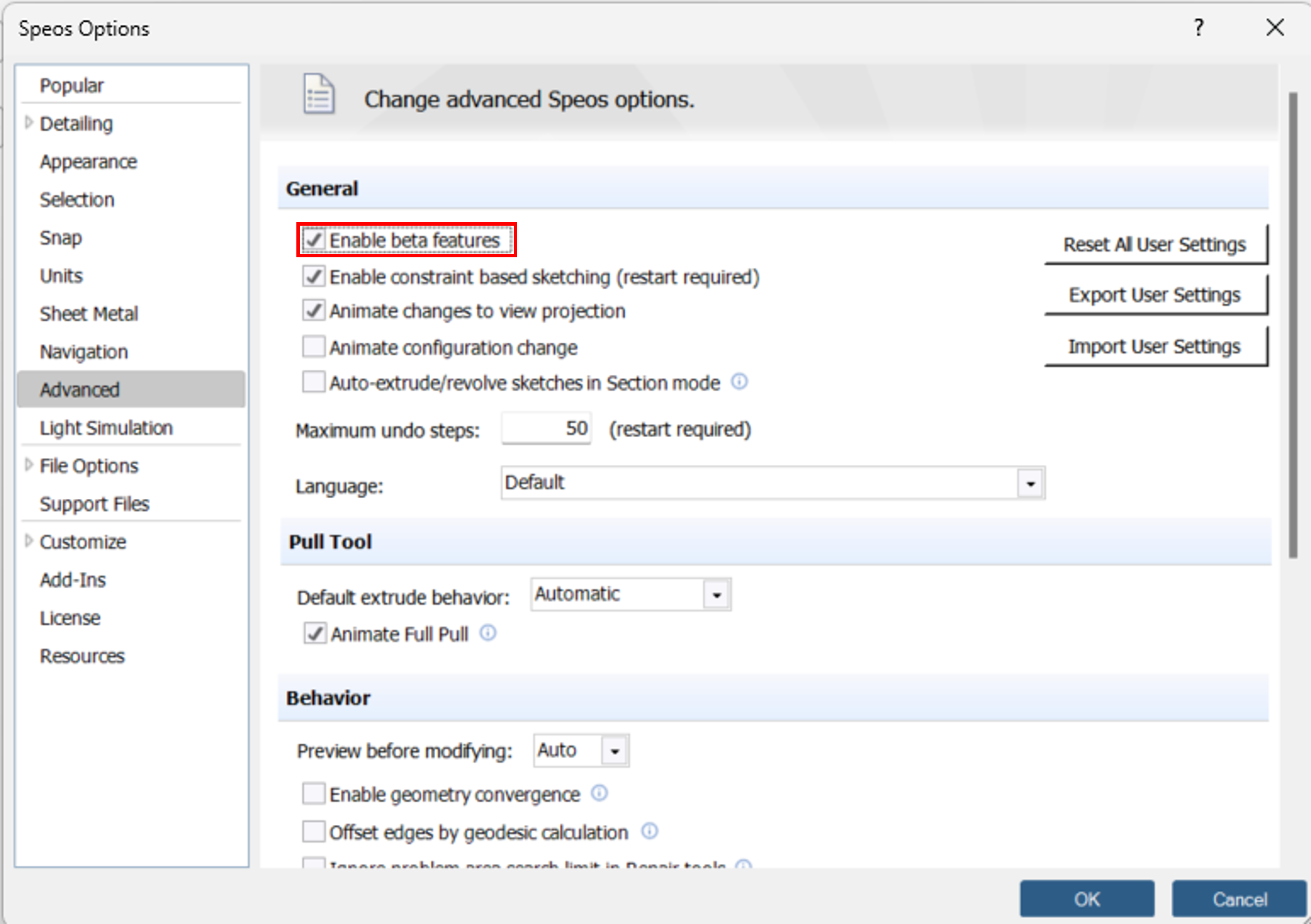
Task: Click Export User Settings button
Action: click(1156, 294)
